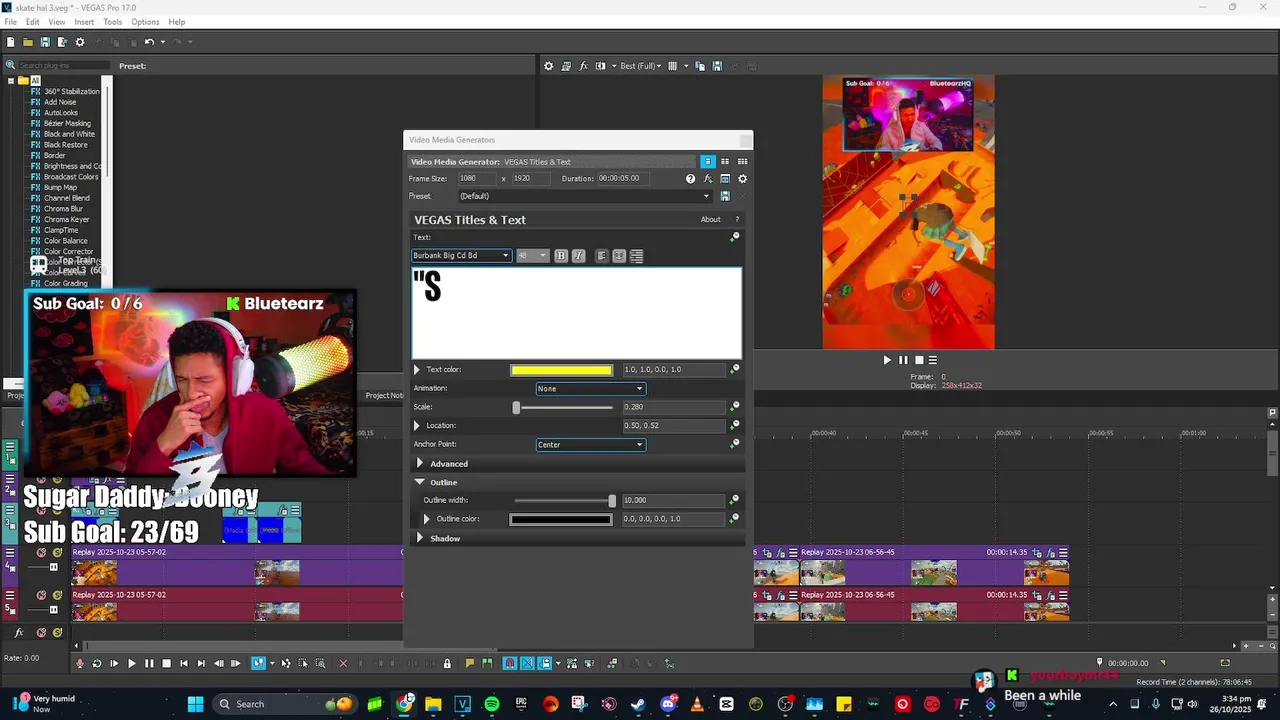This screenshot has height=720, width=1280.
Task: Open the generator Preset (Default) dropdown
Action: click(585, 196)
